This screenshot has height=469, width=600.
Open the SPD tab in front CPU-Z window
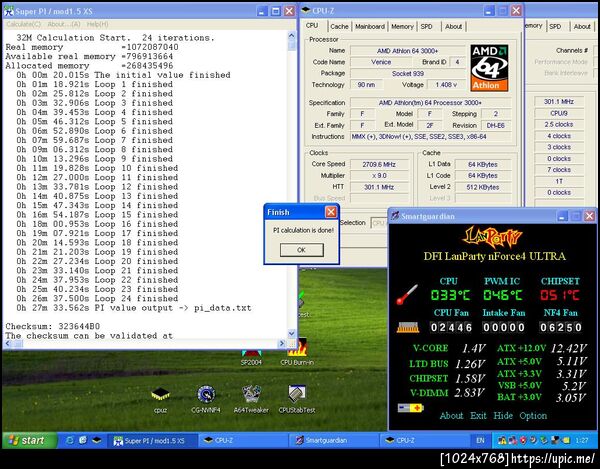(x=426, y=26)
